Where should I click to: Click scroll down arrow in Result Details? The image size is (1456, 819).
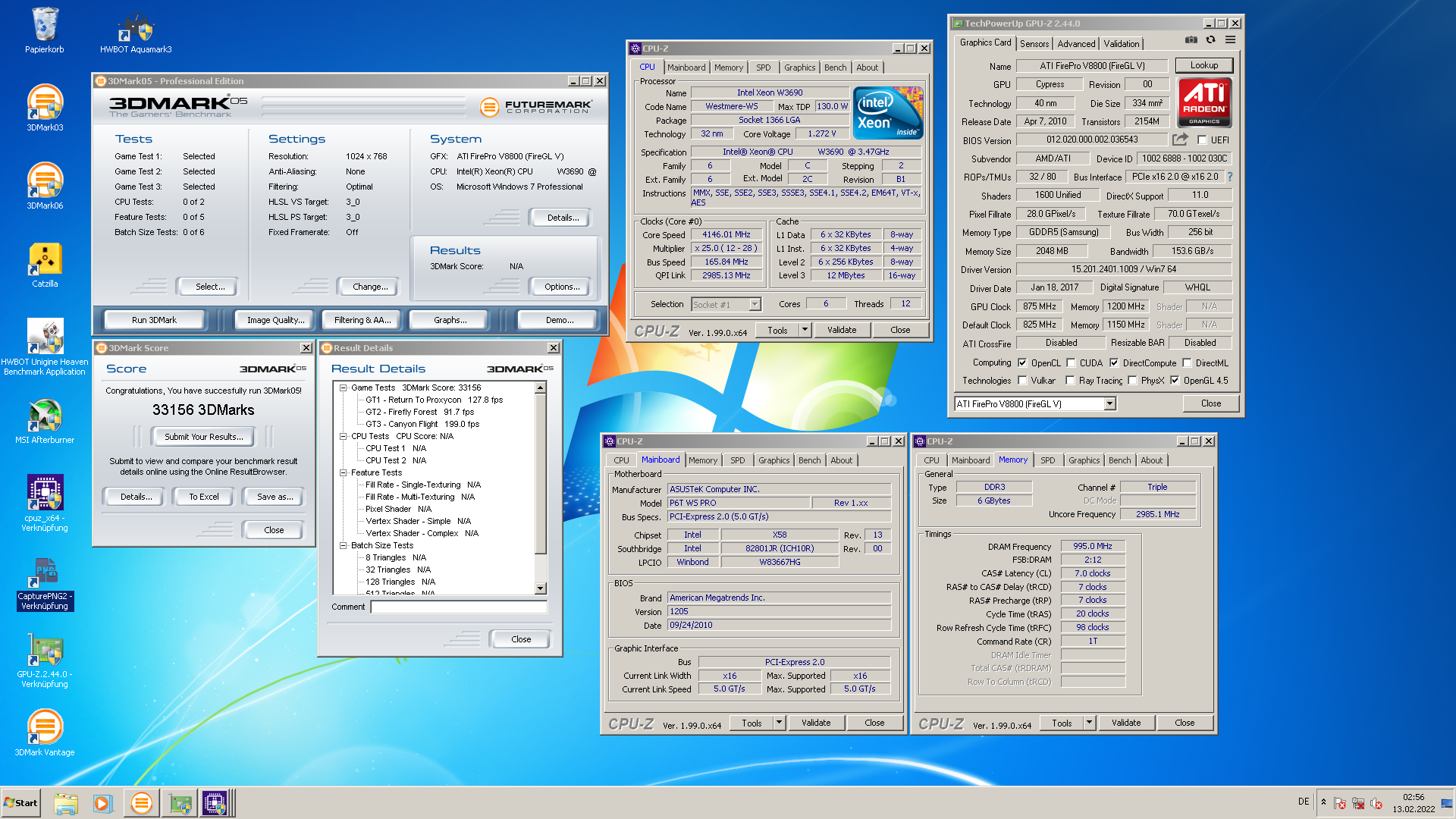[541, 588]
